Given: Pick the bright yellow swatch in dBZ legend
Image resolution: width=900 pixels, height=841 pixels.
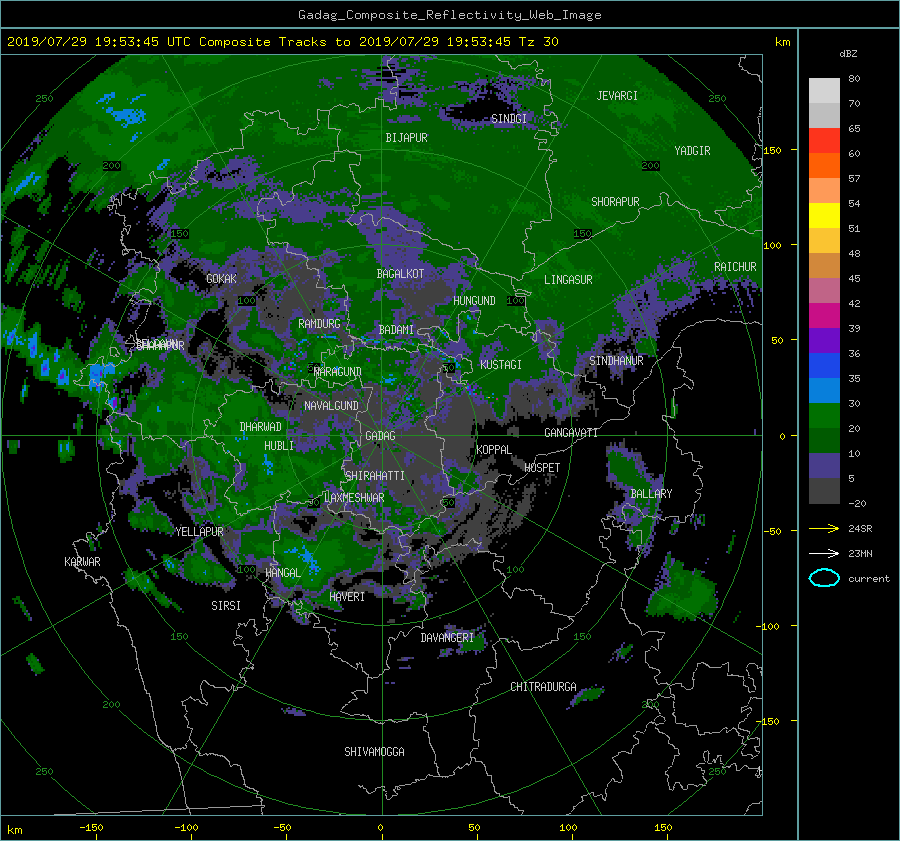Looking at the screenshot, I should 824,215.
